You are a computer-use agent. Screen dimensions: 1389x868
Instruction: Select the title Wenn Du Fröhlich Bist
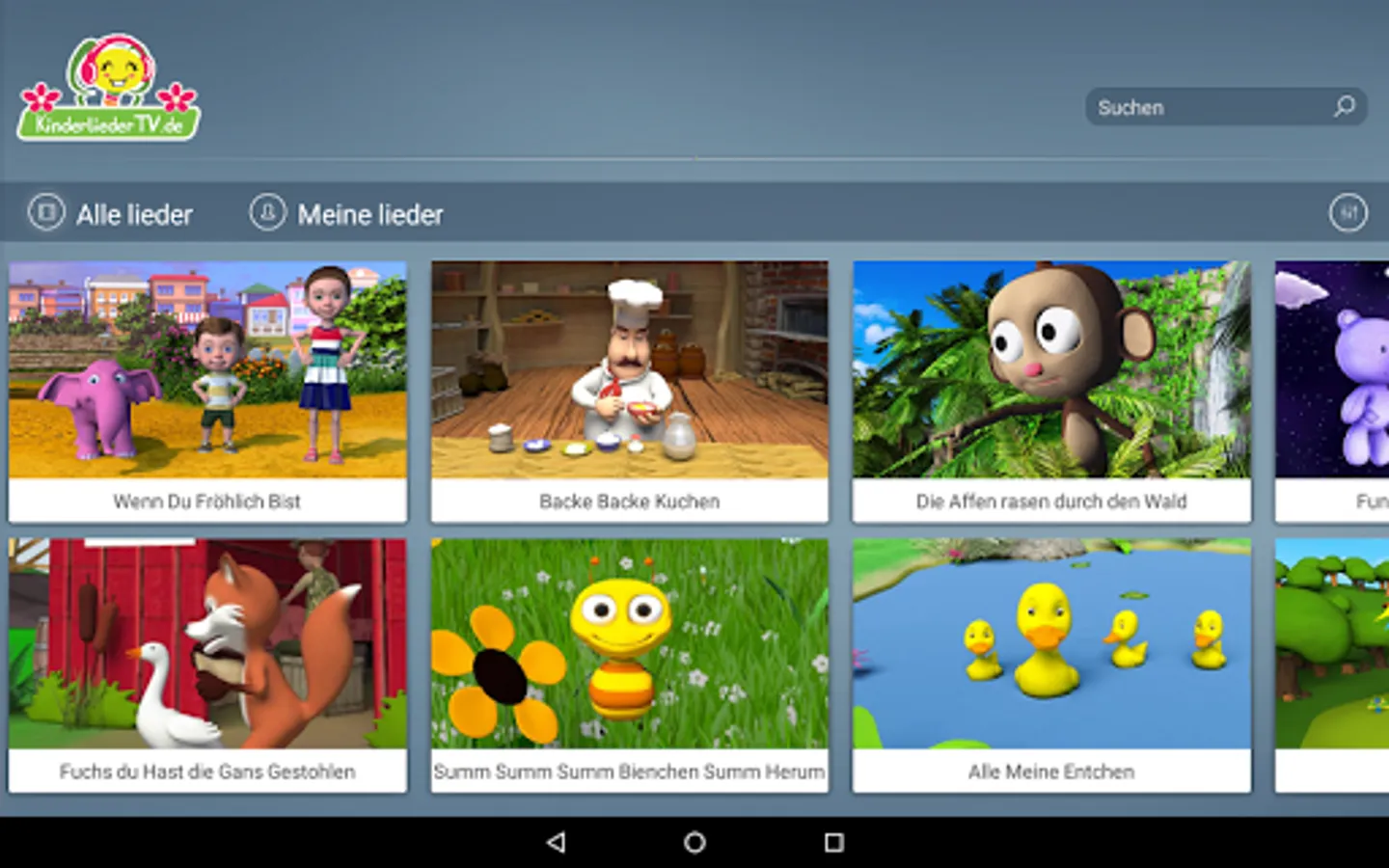[207, 502]
